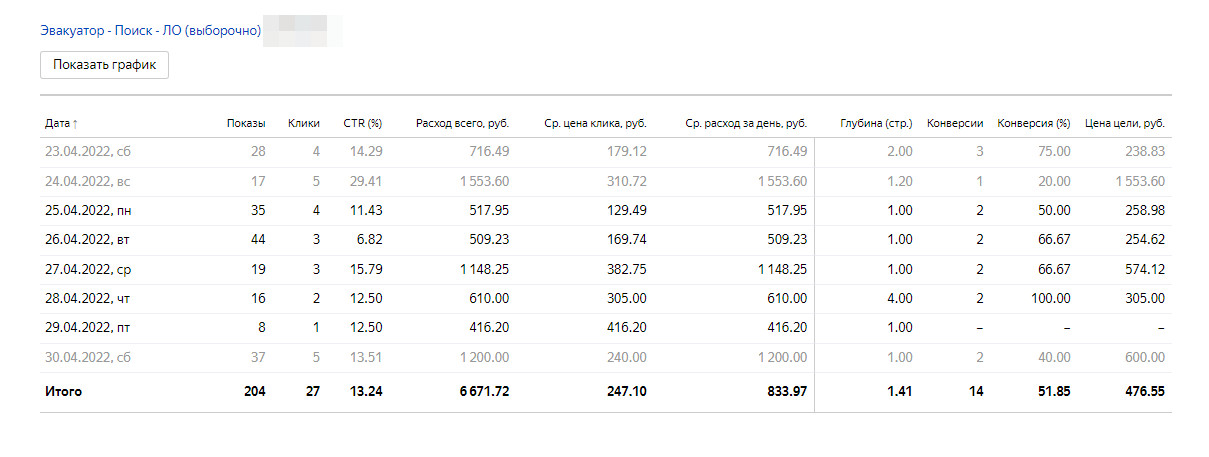1209x457 pixels.
Task: Select 'Ср. расход за день, руб.' column header
Action: (746, 123)
